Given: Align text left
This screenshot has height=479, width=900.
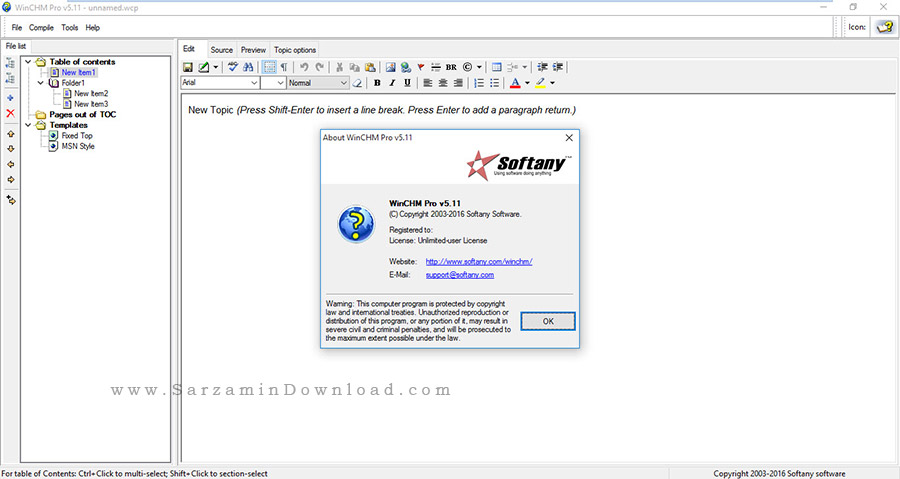Looking at the screenshot, I should pyautogui.click(x=428, y=83).
